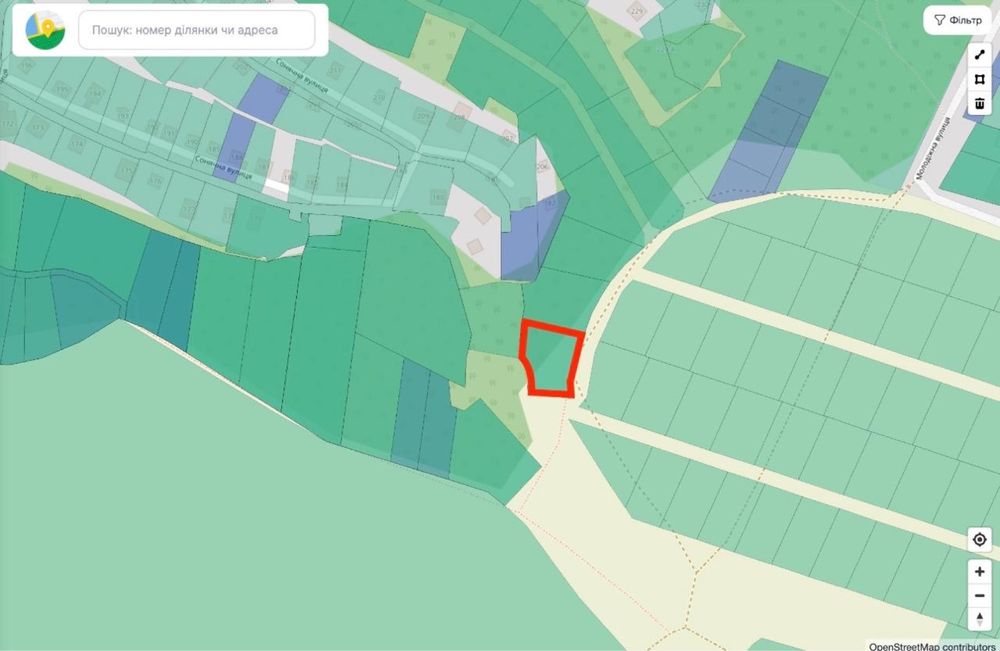Click the funnel icon beside Фільтр
This screenshot has width=1000, height=651.
[x=939, y=20]
